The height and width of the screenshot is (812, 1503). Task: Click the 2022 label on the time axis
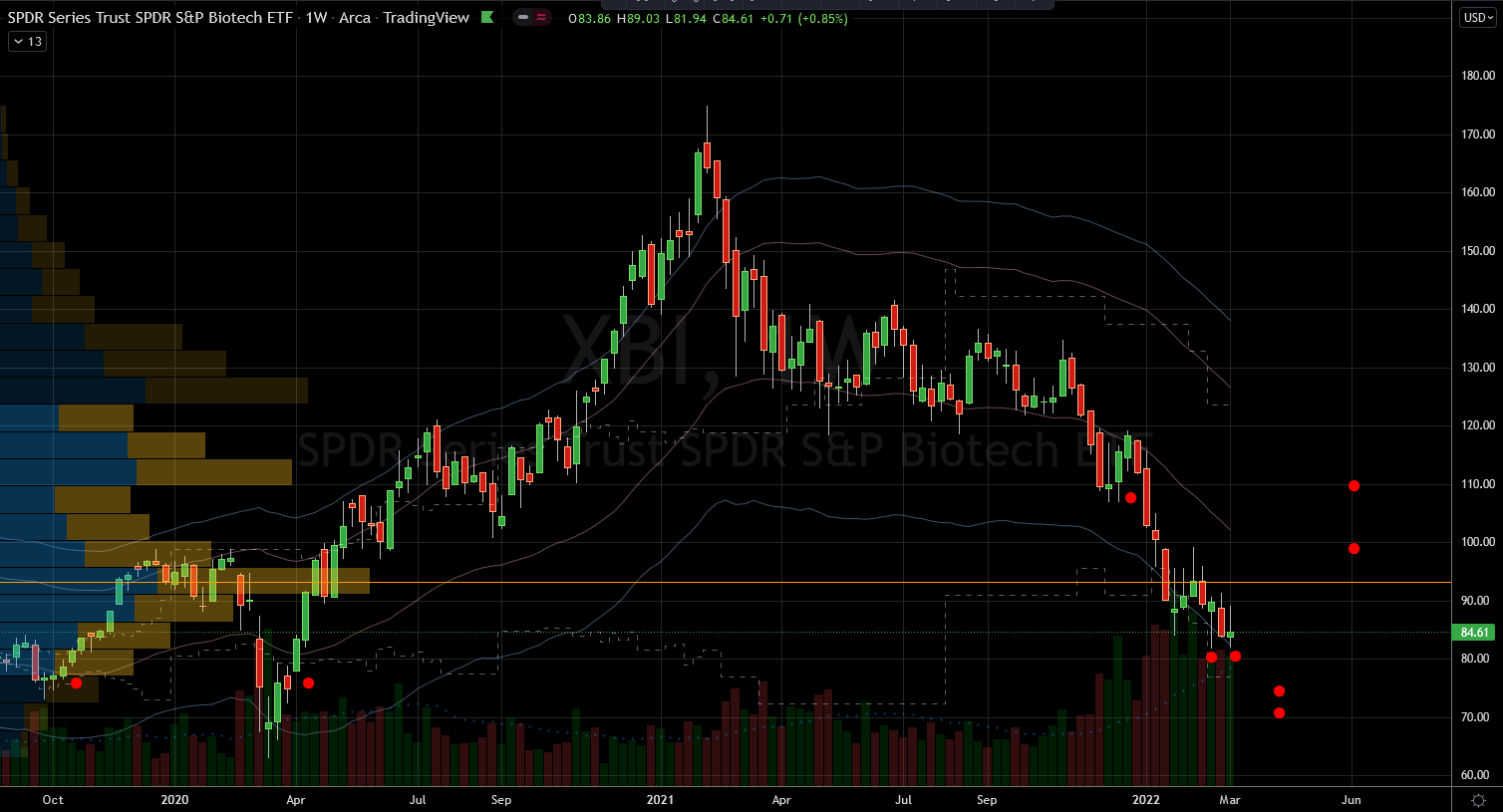(1146, 800)
